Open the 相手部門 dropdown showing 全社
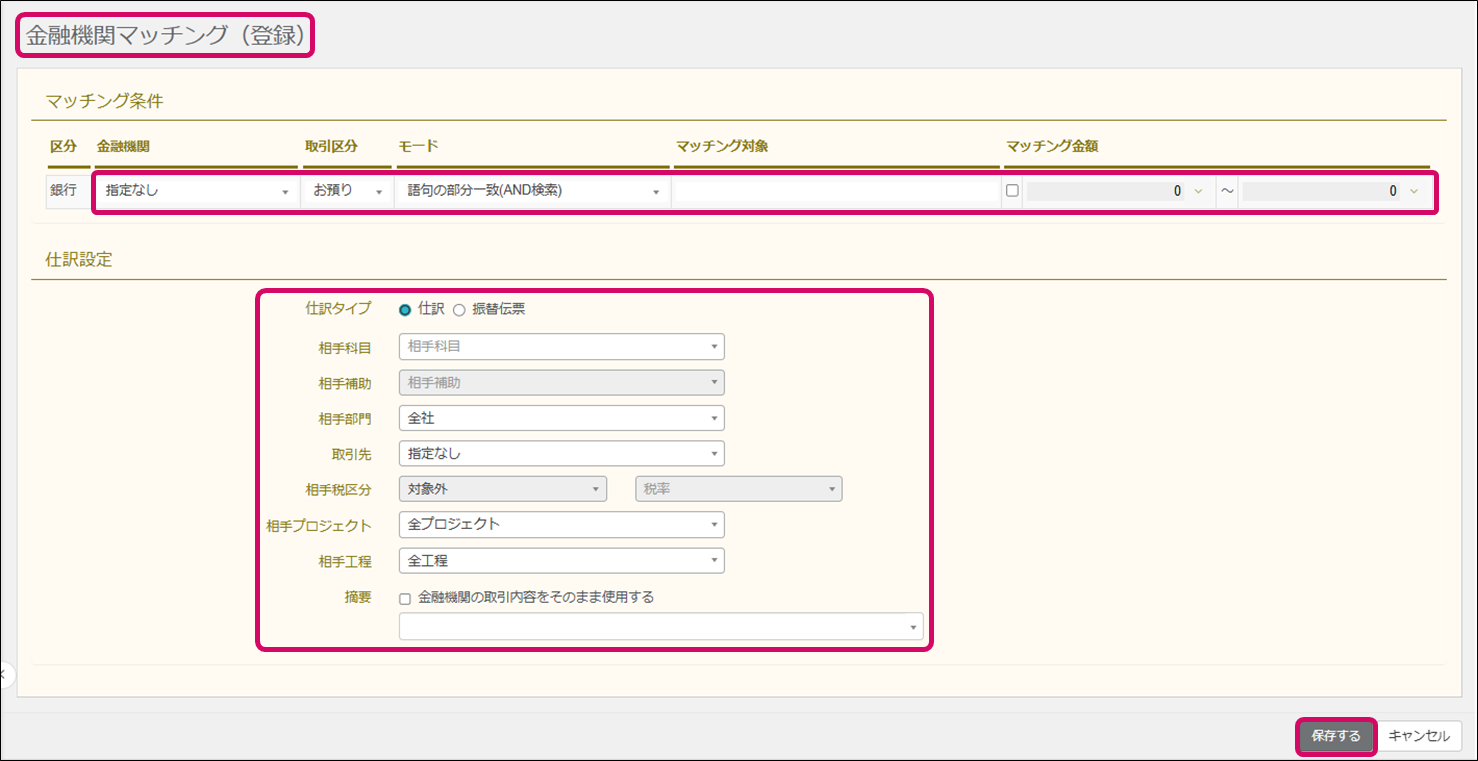 click(x=560, y=418)
